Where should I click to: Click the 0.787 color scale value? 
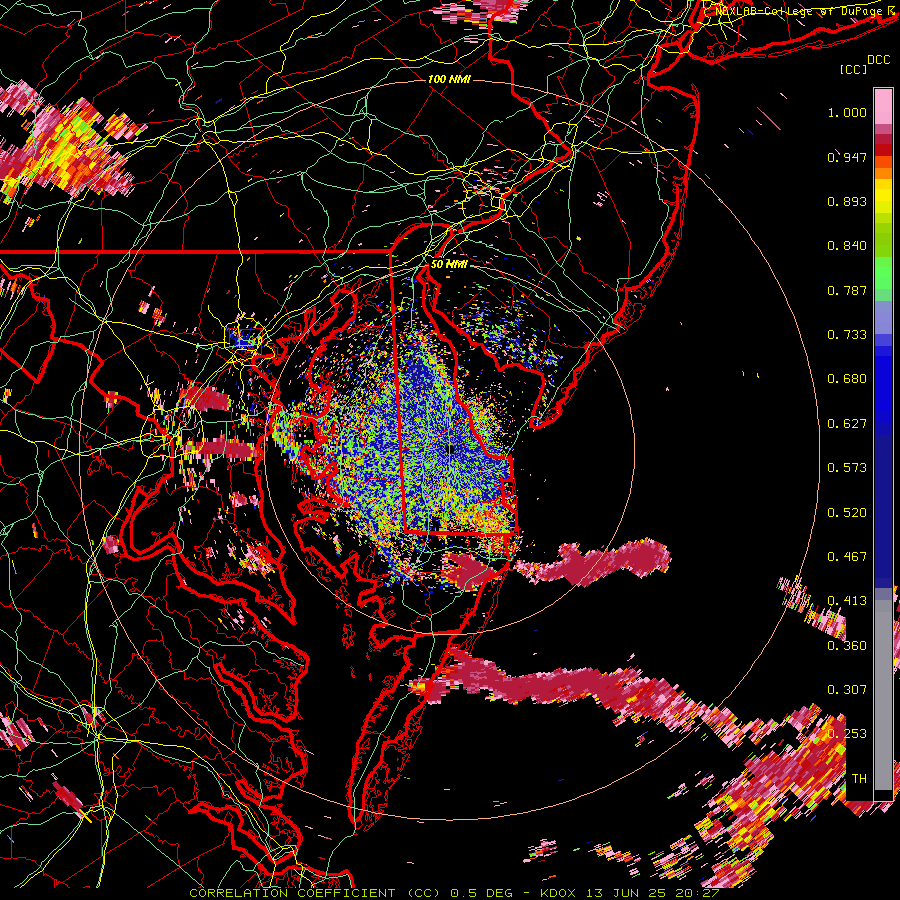[x=847, y=290]
